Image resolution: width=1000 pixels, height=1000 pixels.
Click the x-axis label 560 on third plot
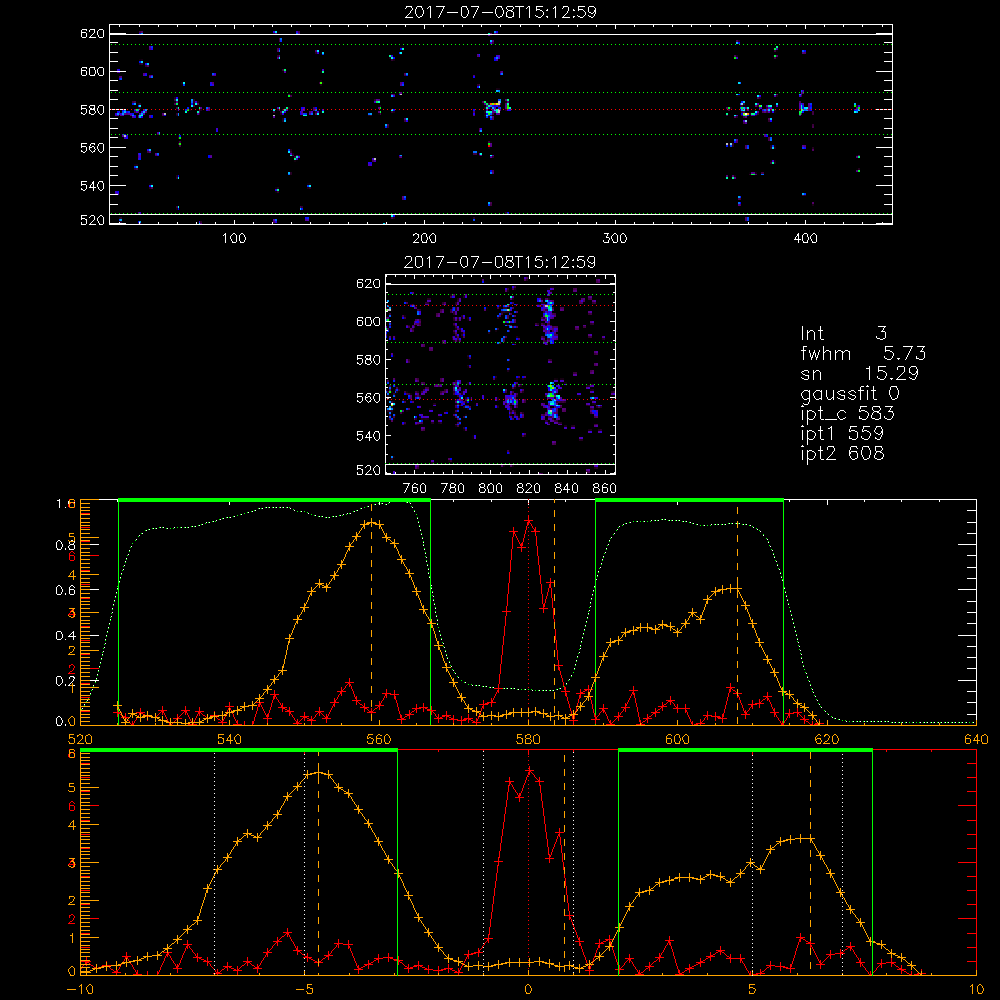tap(379, 740)
